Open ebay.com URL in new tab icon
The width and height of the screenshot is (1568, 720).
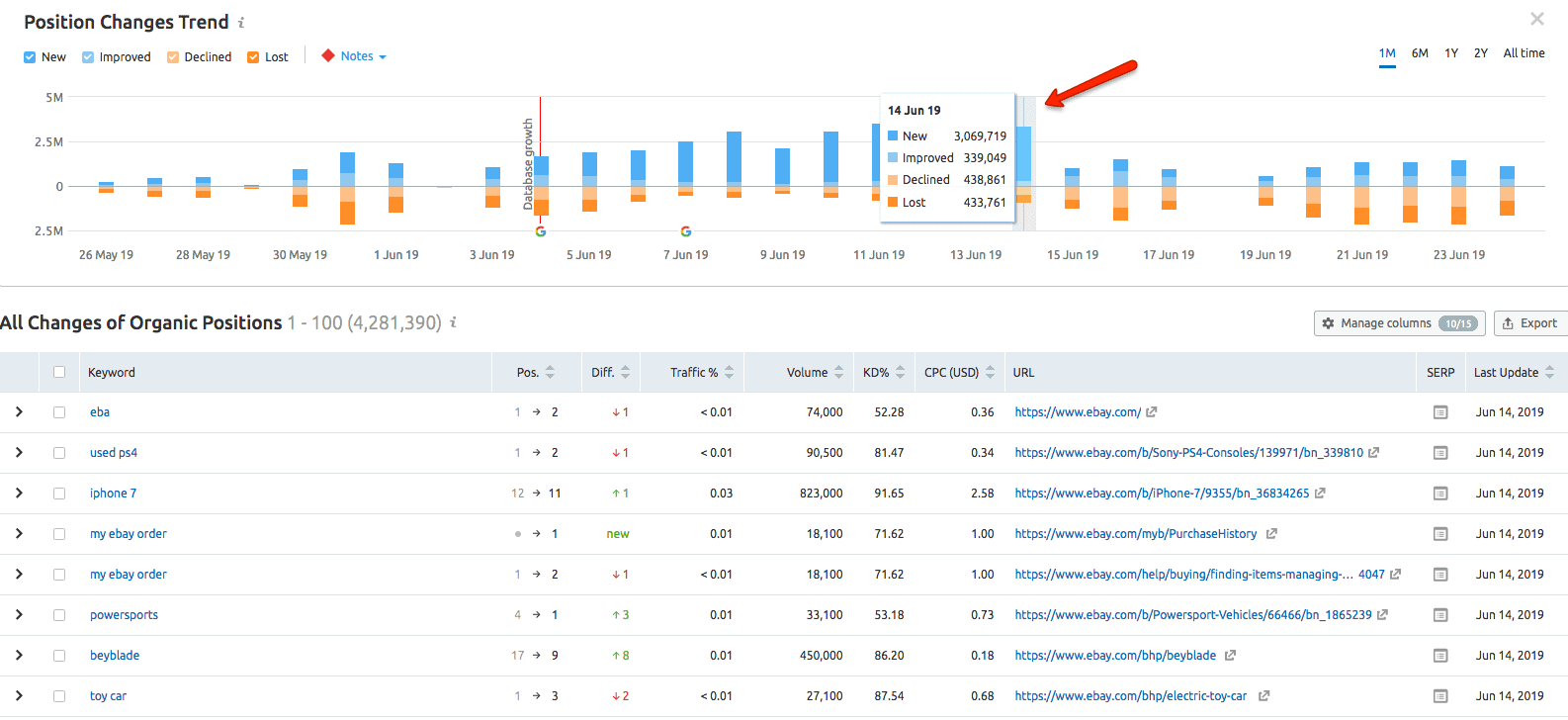(x=1152, y=412)
